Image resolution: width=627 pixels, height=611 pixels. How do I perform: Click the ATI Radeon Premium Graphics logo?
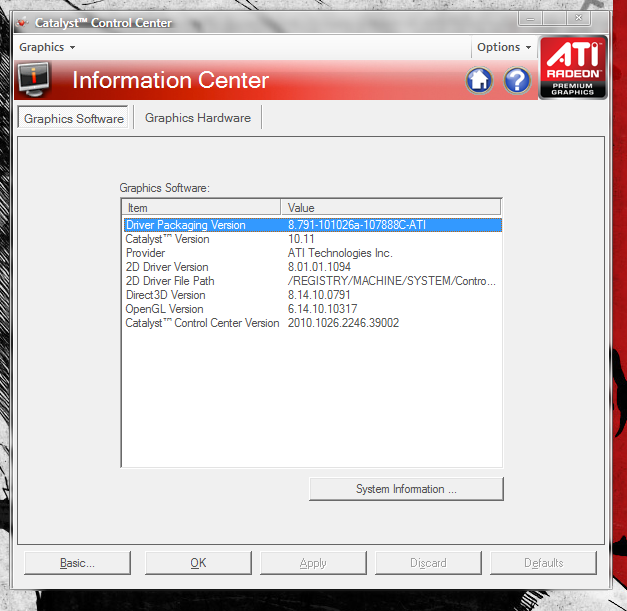pos(573,67)
